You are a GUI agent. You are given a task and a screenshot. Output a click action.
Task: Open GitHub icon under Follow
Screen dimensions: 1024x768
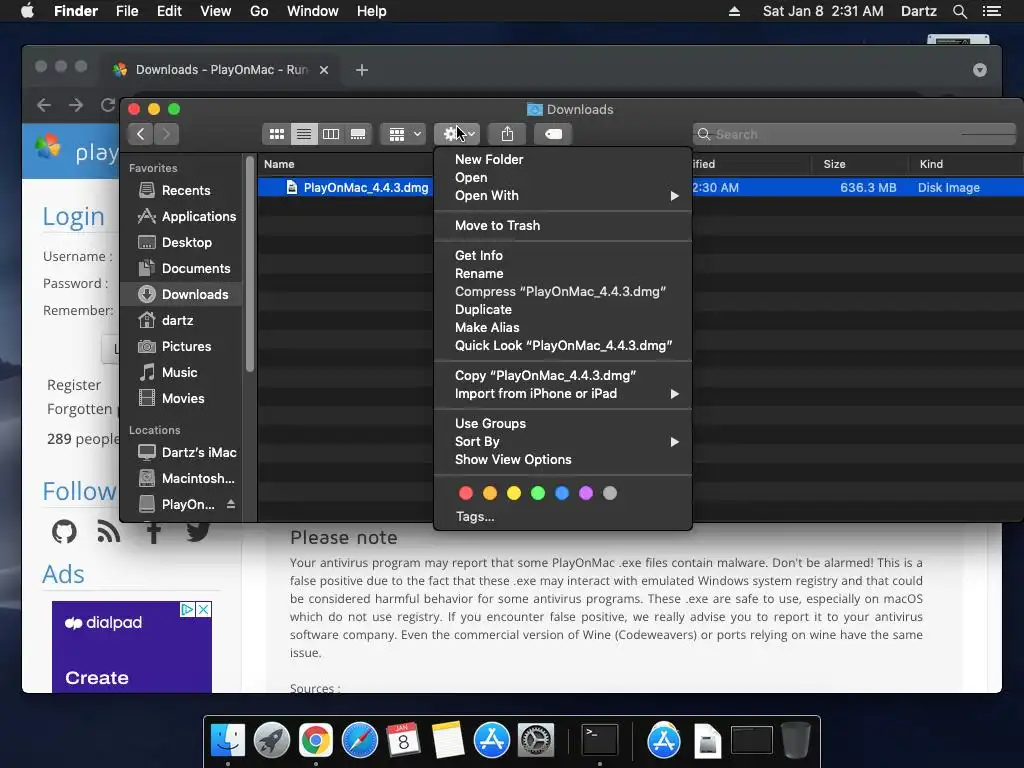[64, 532]
